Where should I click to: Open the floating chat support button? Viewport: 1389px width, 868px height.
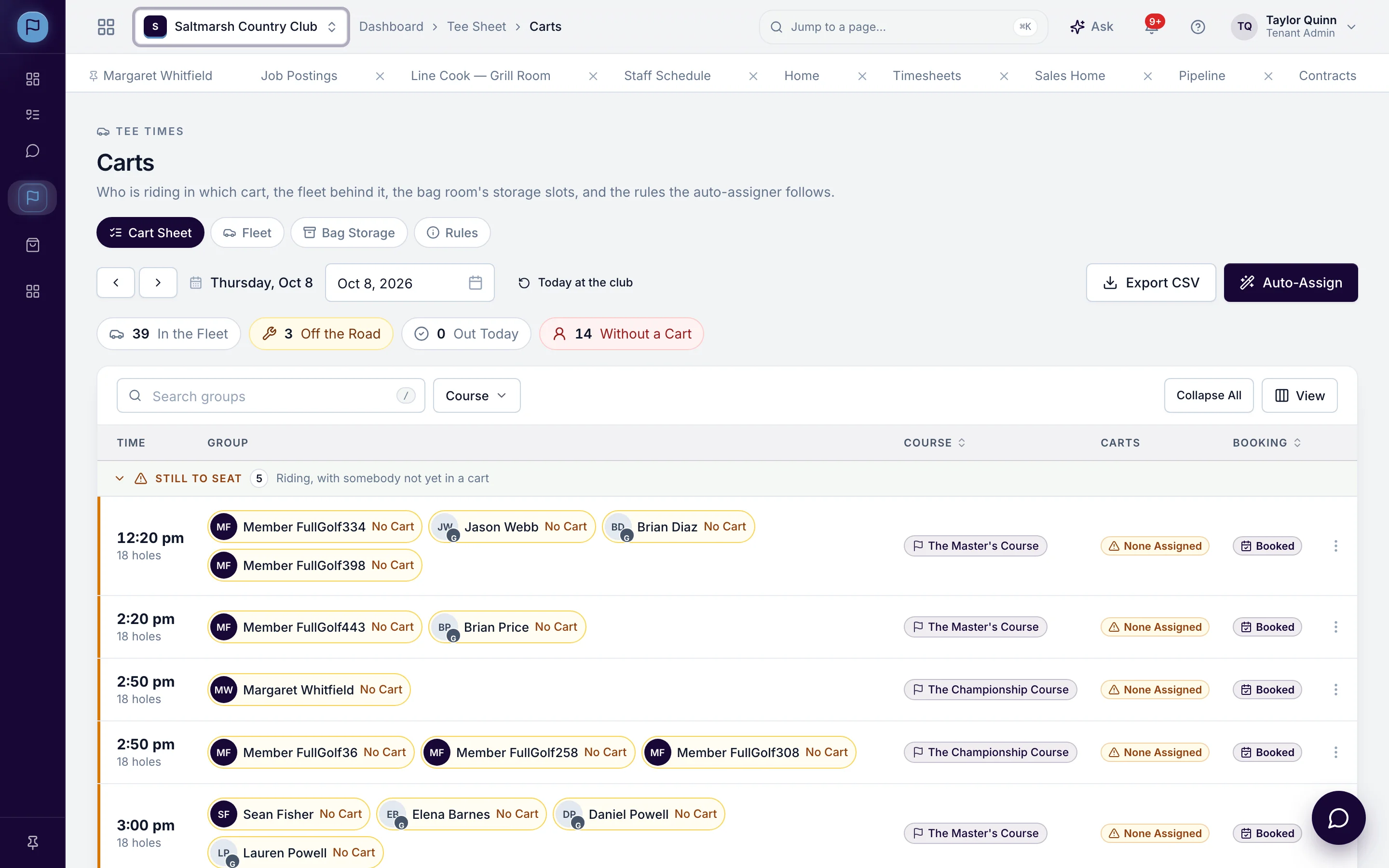[x=1338, y=817]
